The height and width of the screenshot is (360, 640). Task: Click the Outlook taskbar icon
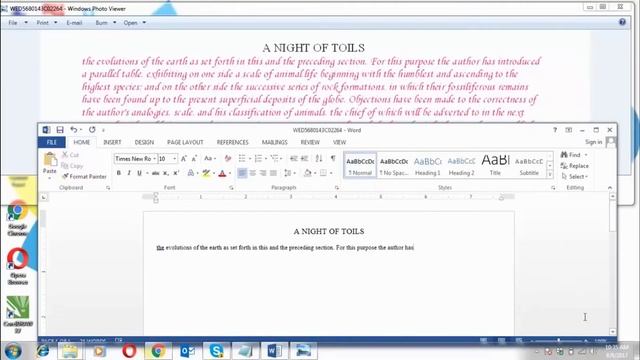coord(187,351)
